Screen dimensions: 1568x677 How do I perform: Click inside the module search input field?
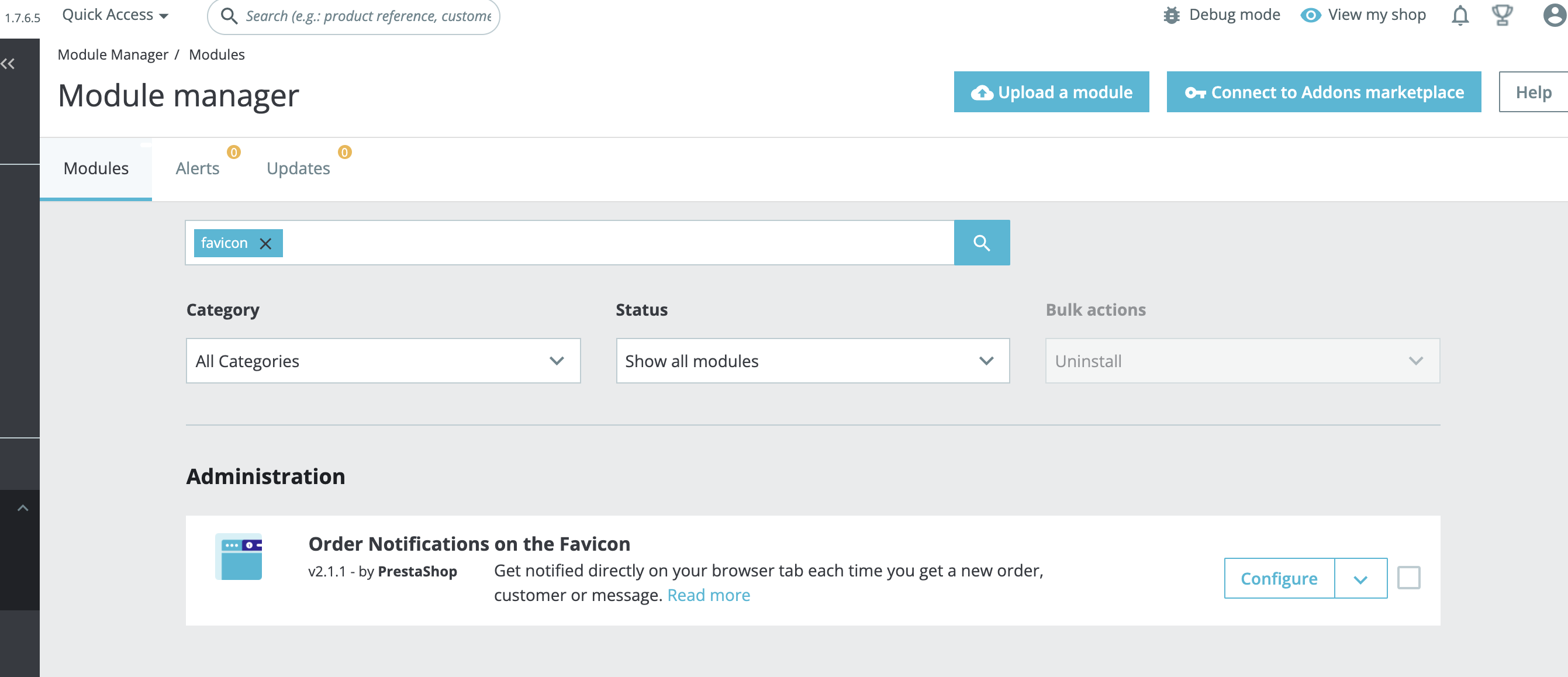click(x=609, y=242)
